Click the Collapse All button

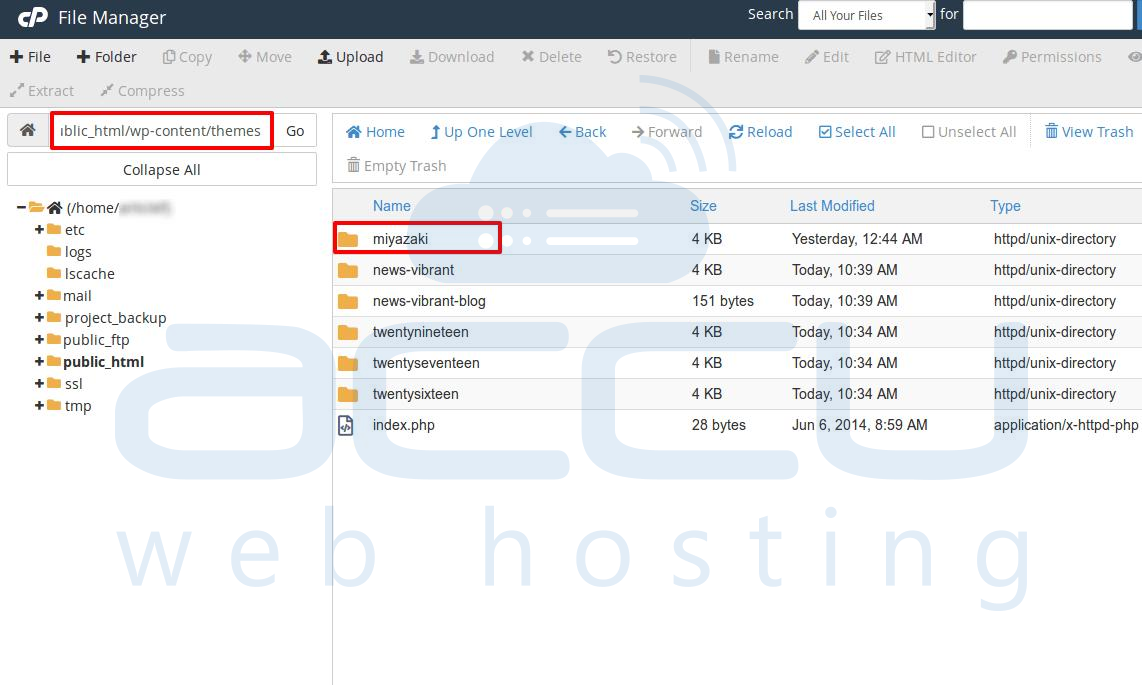162,170
